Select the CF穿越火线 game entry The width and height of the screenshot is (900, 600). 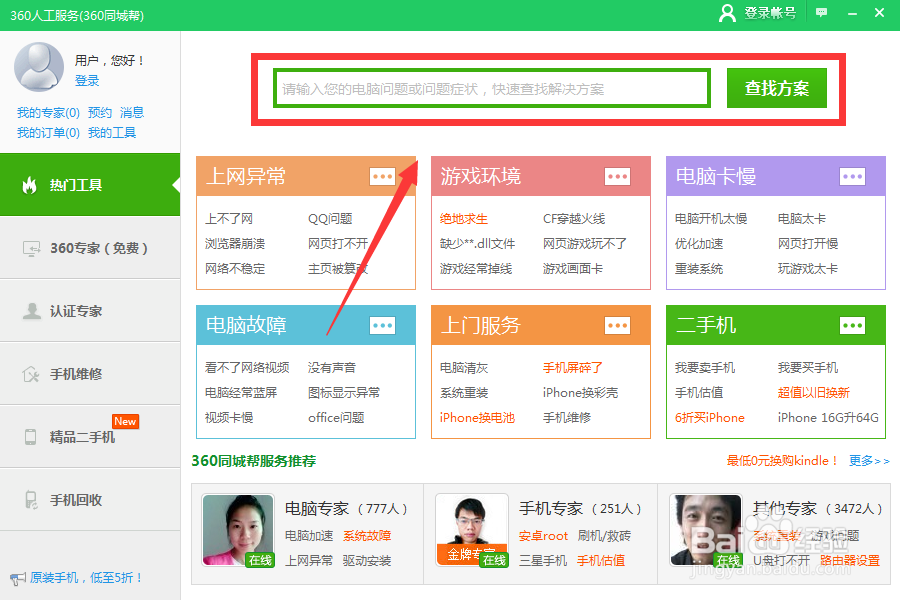[x=574, y=219]
